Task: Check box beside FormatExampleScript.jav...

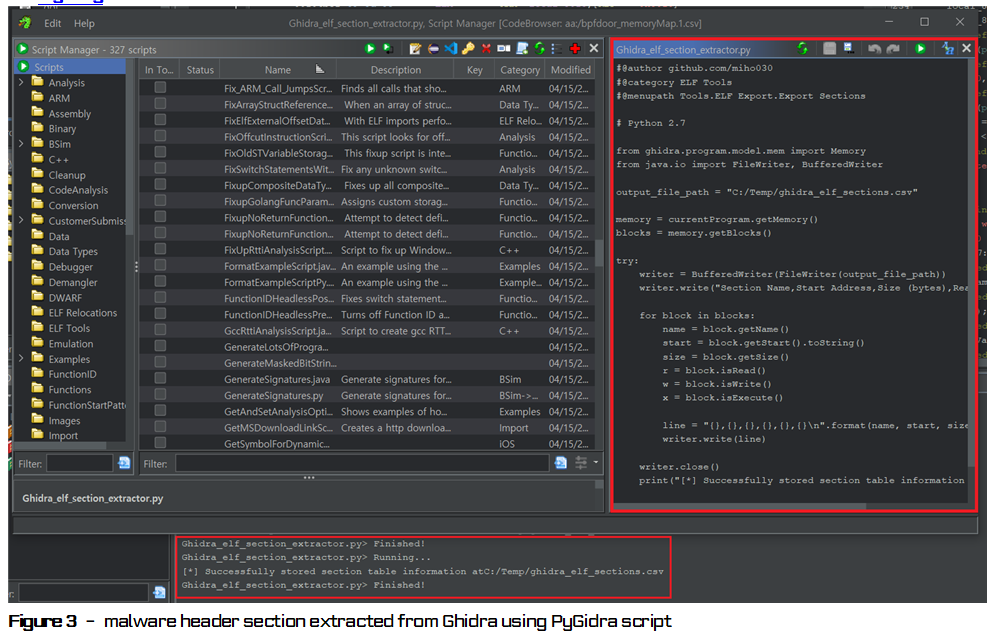Action: (160, 265)
